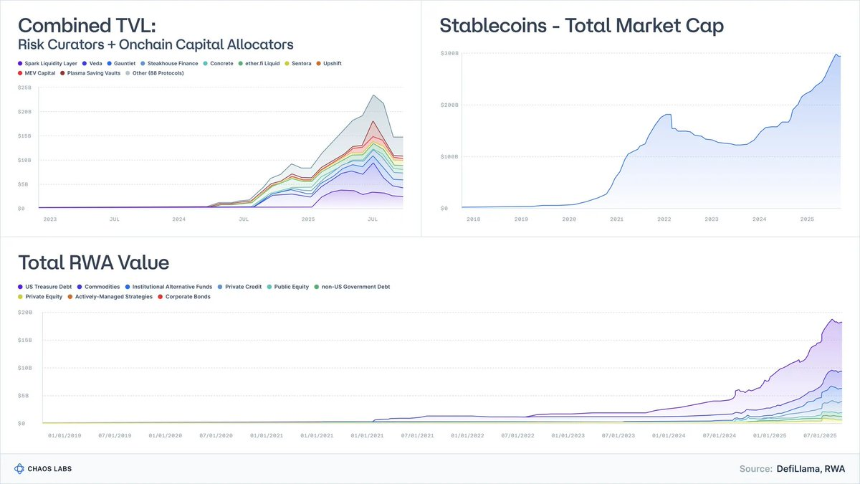Toggle the Gauntlet legend entry

(x=121, y=63)
